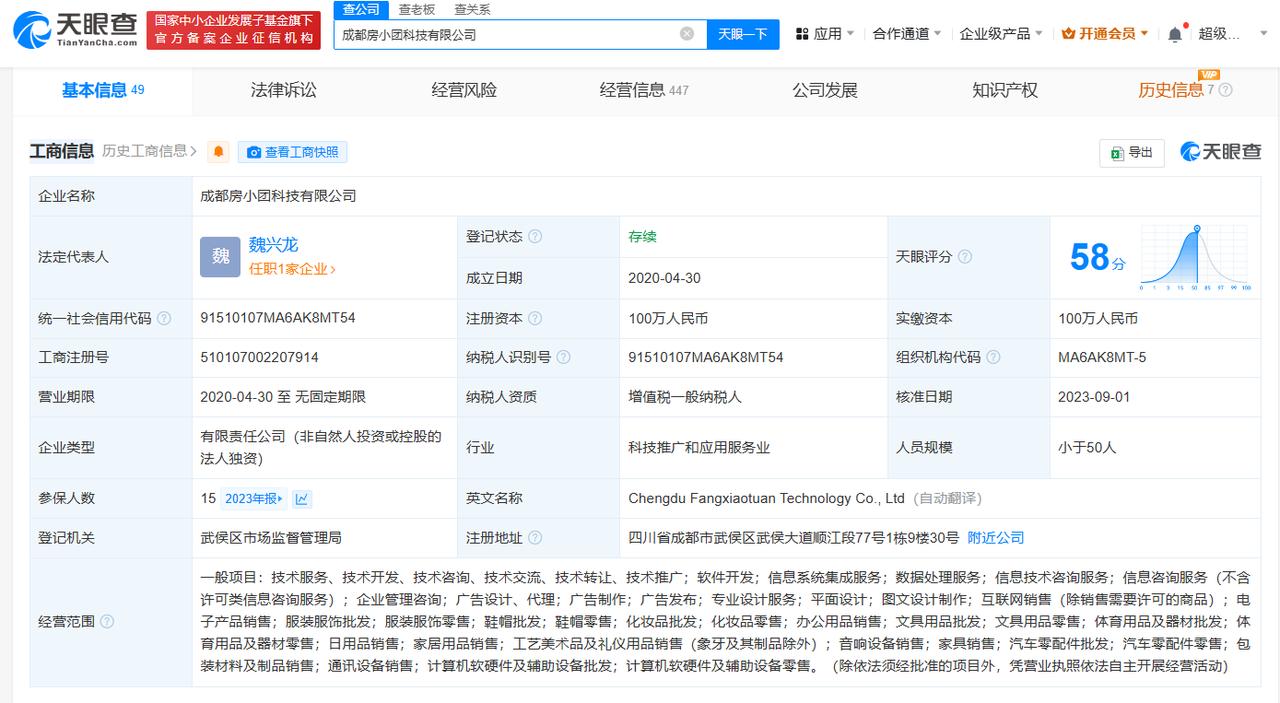Open the trend chart icon beside 2023年报

point(302,498)
